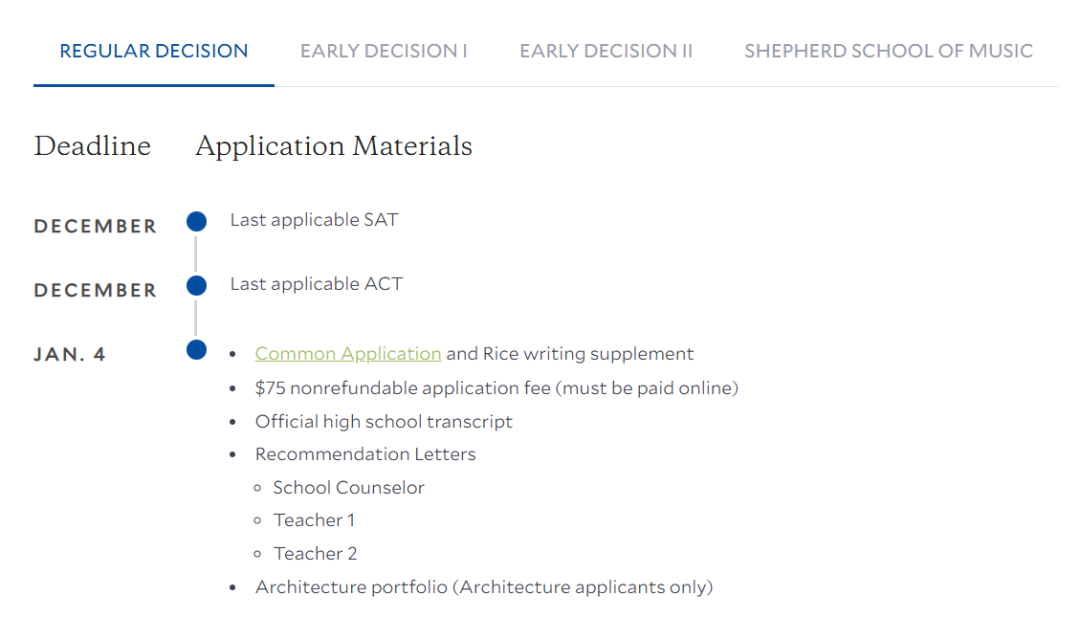
Task: Click the blue timeline dot for Jan. 4
Action: pyautogui.click(x=196, y=349)
